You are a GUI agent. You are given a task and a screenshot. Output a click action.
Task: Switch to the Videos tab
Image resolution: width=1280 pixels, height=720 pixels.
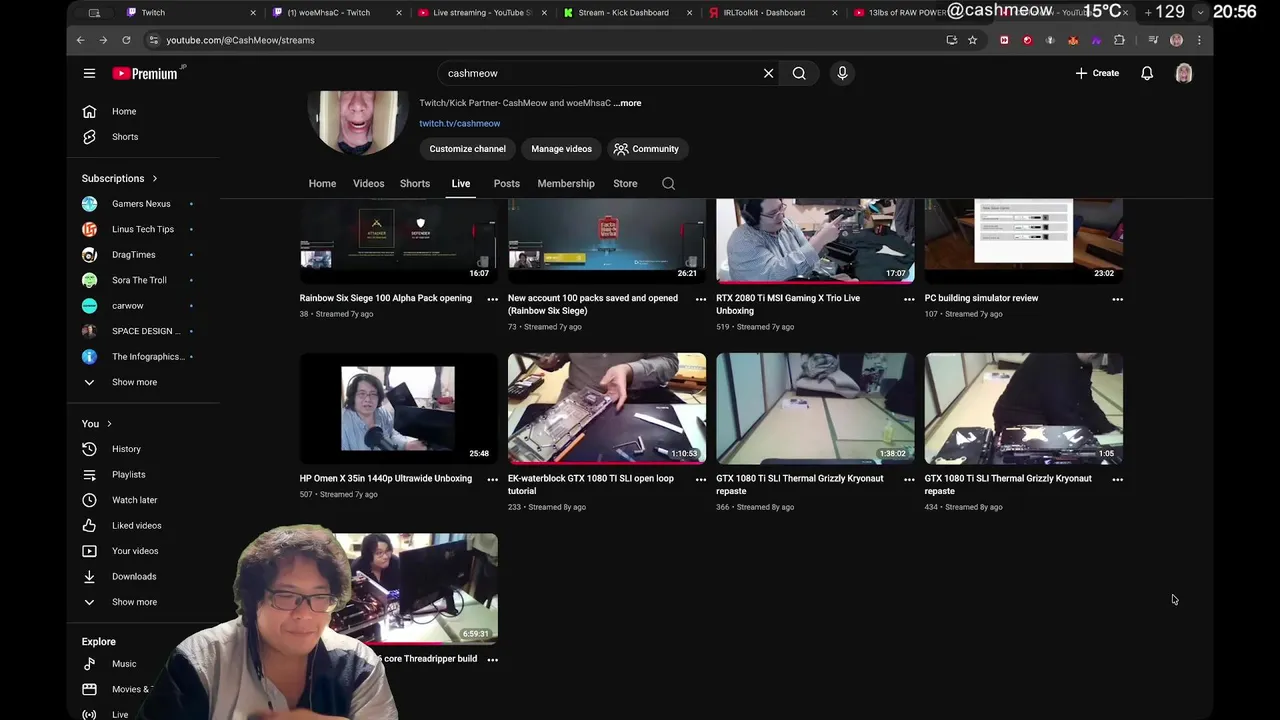click(368, 184)
